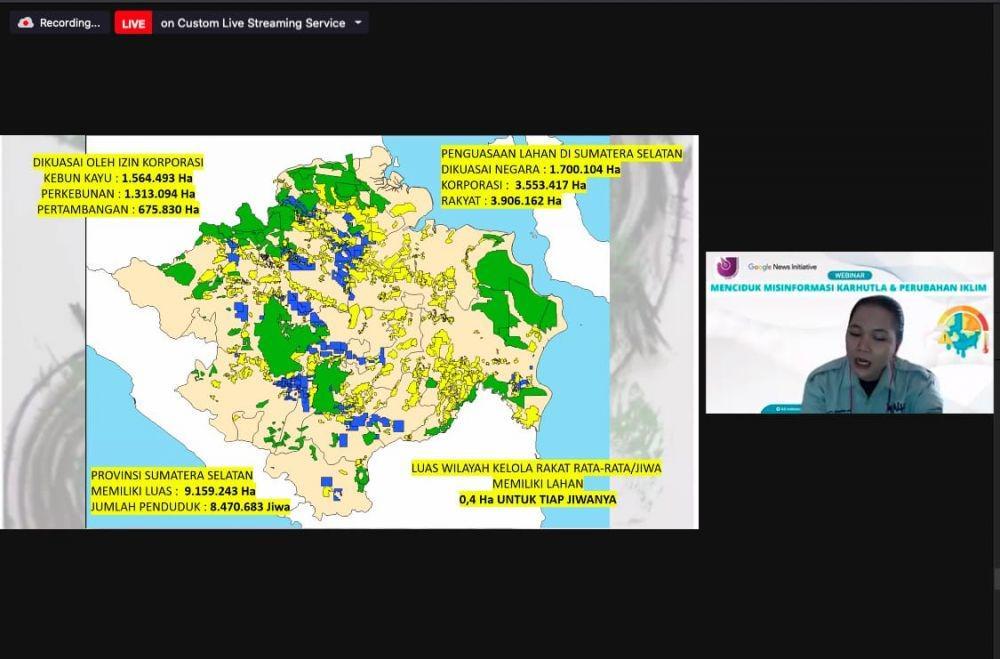Click the red LIVE badge

pyautogui.click(x=133, y=24)
